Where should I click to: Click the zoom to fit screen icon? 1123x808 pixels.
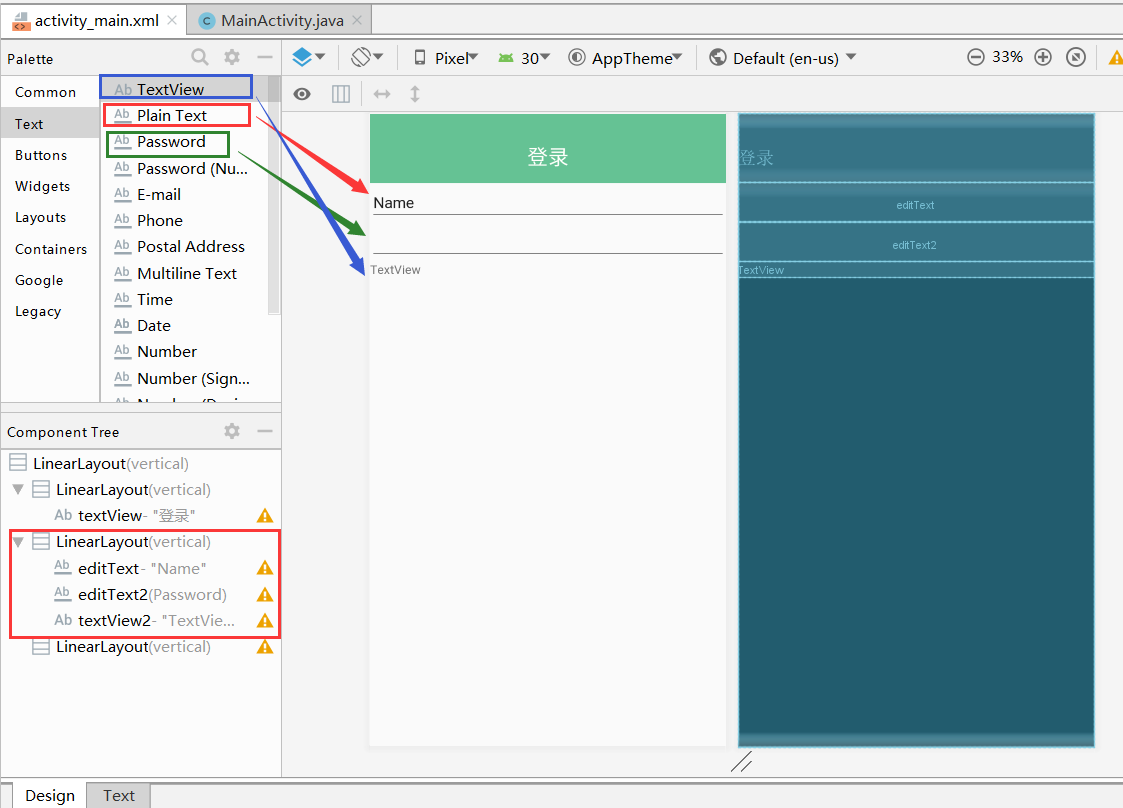[1076, 57]
